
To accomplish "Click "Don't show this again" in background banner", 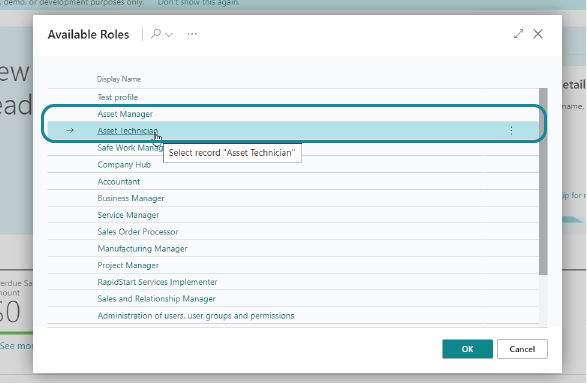I will 198,3.
